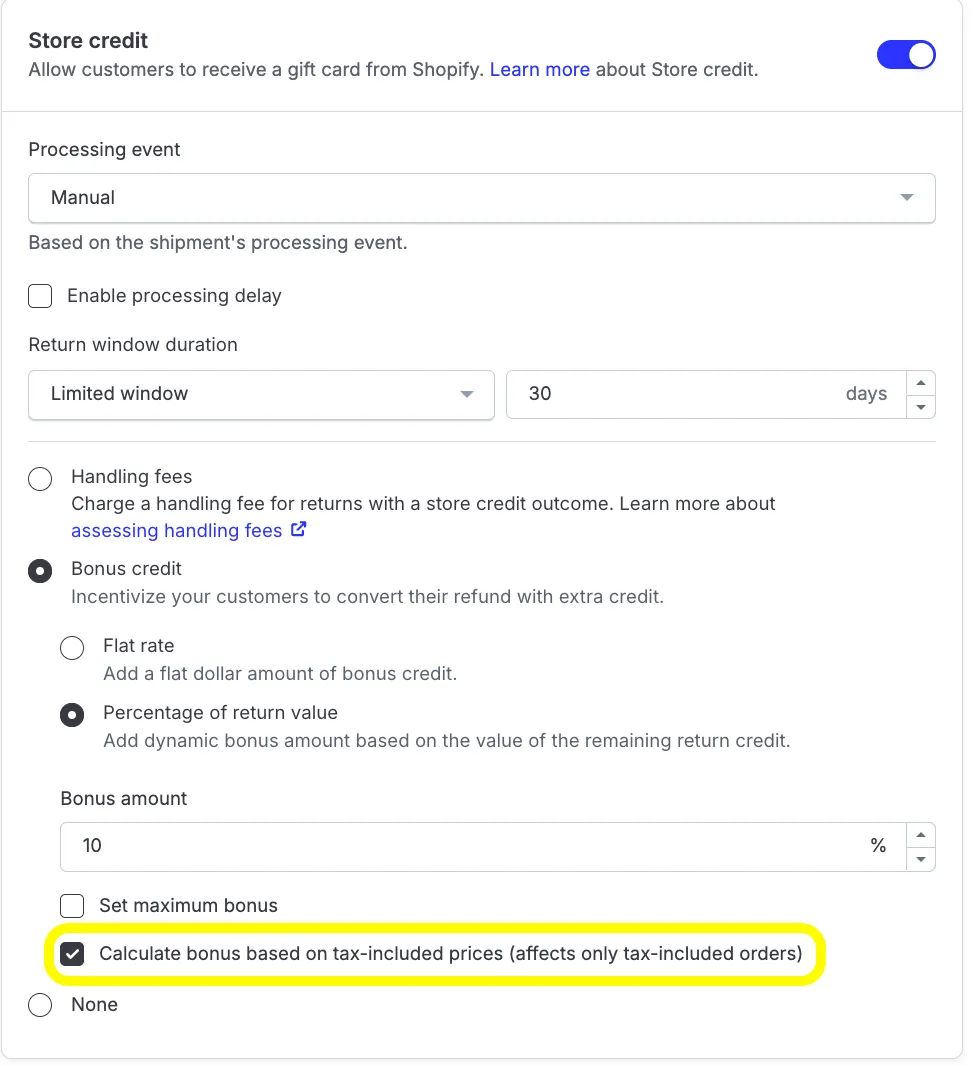Screen dimensions: 974x1066
Task: Increase return window days with up arrow
Action: (921, 383)
